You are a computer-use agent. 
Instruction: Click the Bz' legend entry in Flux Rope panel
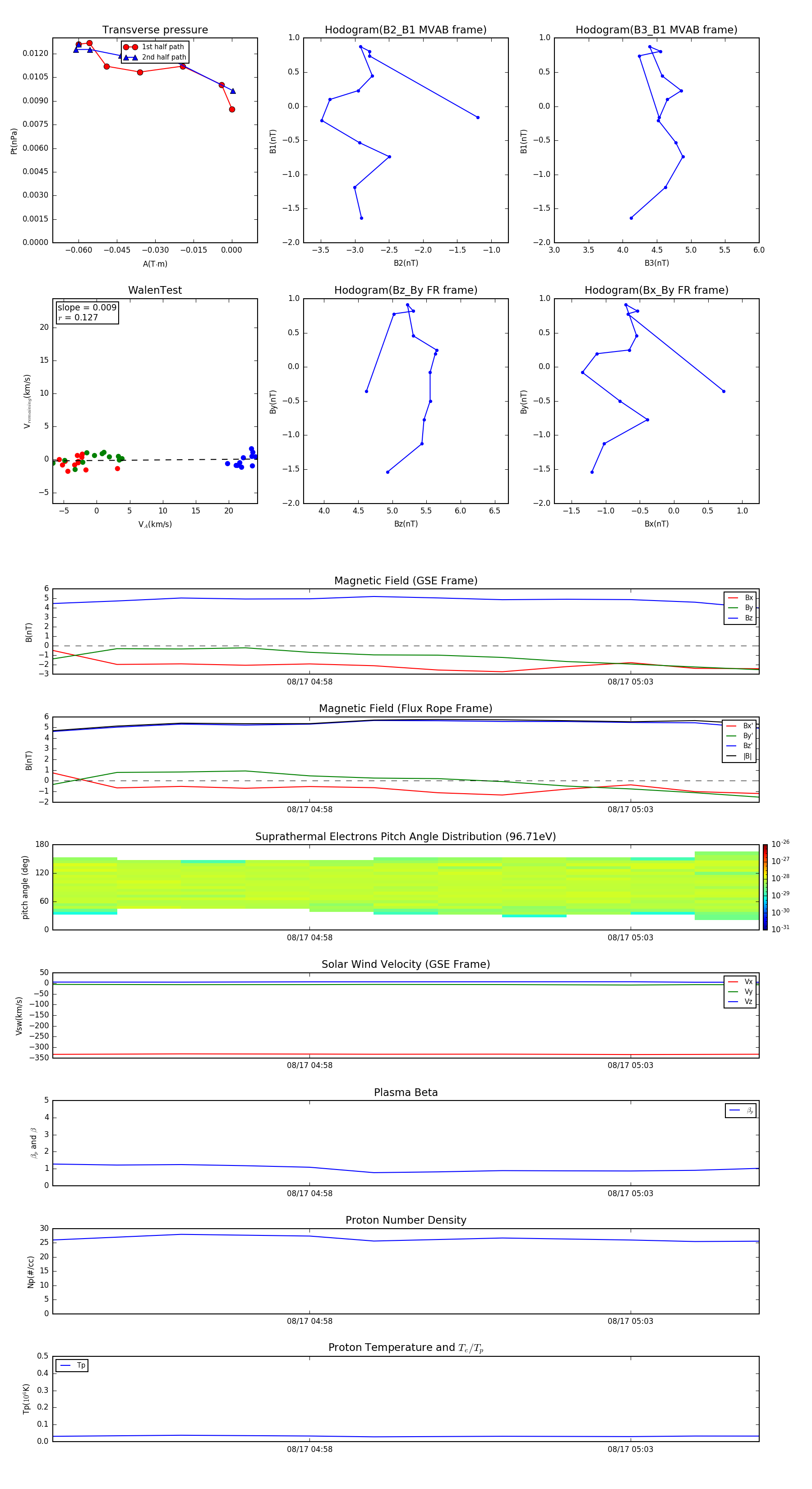(x=739, y=746)
